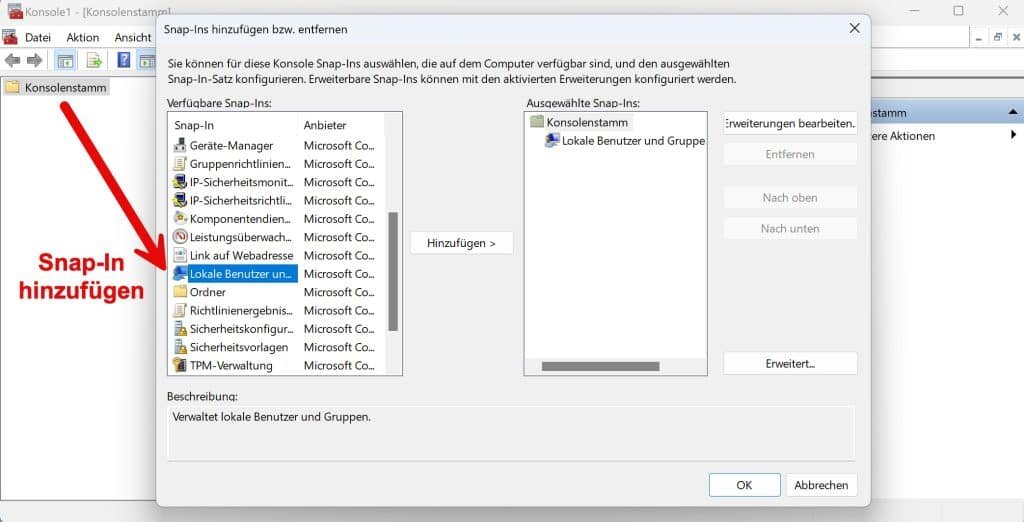Select the Komponentendienste snap-in icon
The image size is (1024, 522).
[180, 218]
